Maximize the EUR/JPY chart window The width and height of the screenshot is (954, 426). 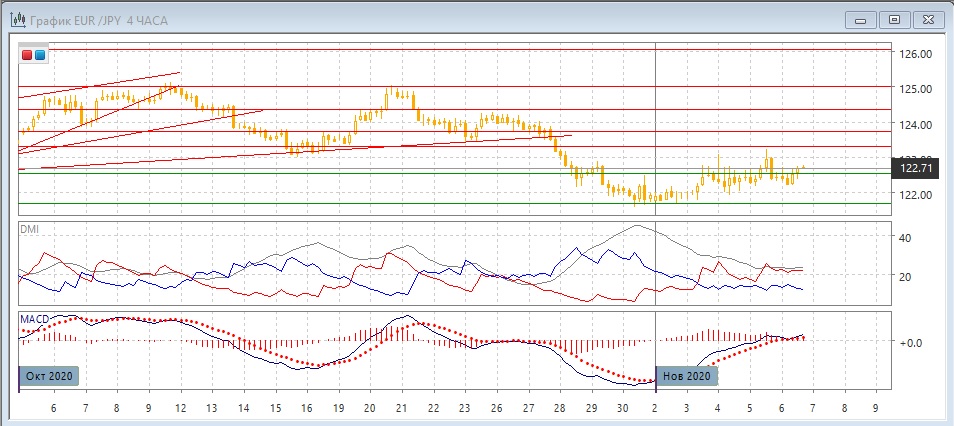[894, 19]
